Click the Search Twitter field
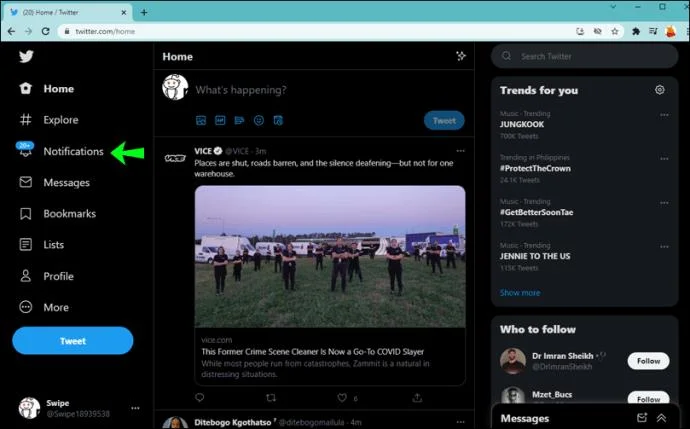The image size is (690, 429). [584, 56]
